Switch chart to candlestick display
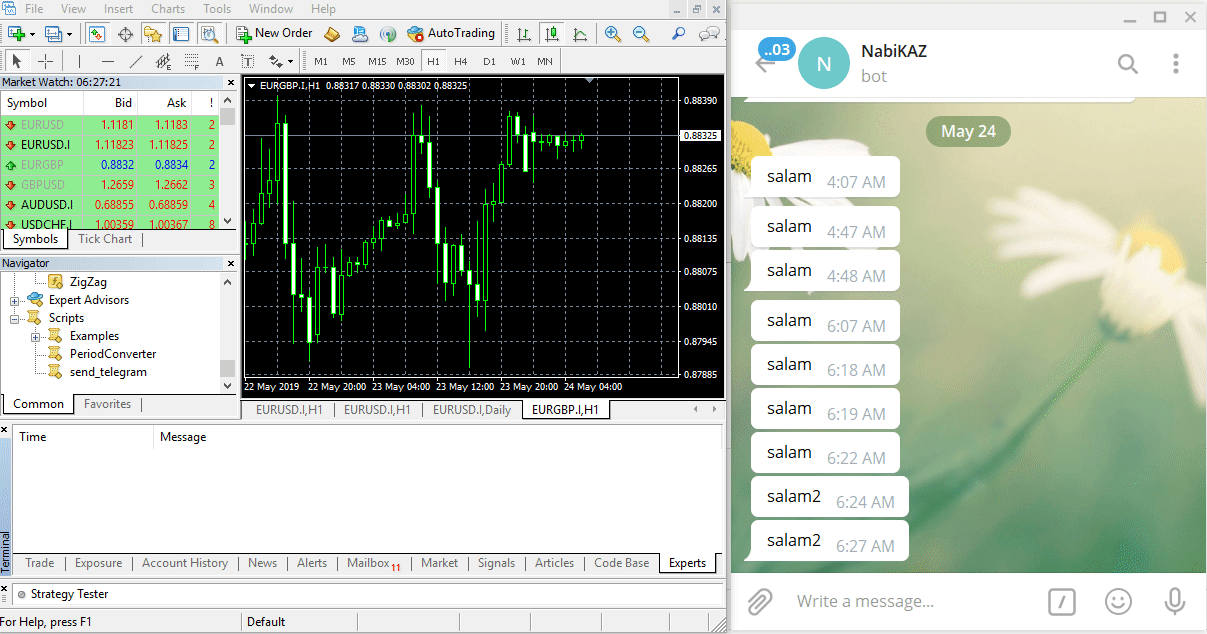 tap(552, 33)
